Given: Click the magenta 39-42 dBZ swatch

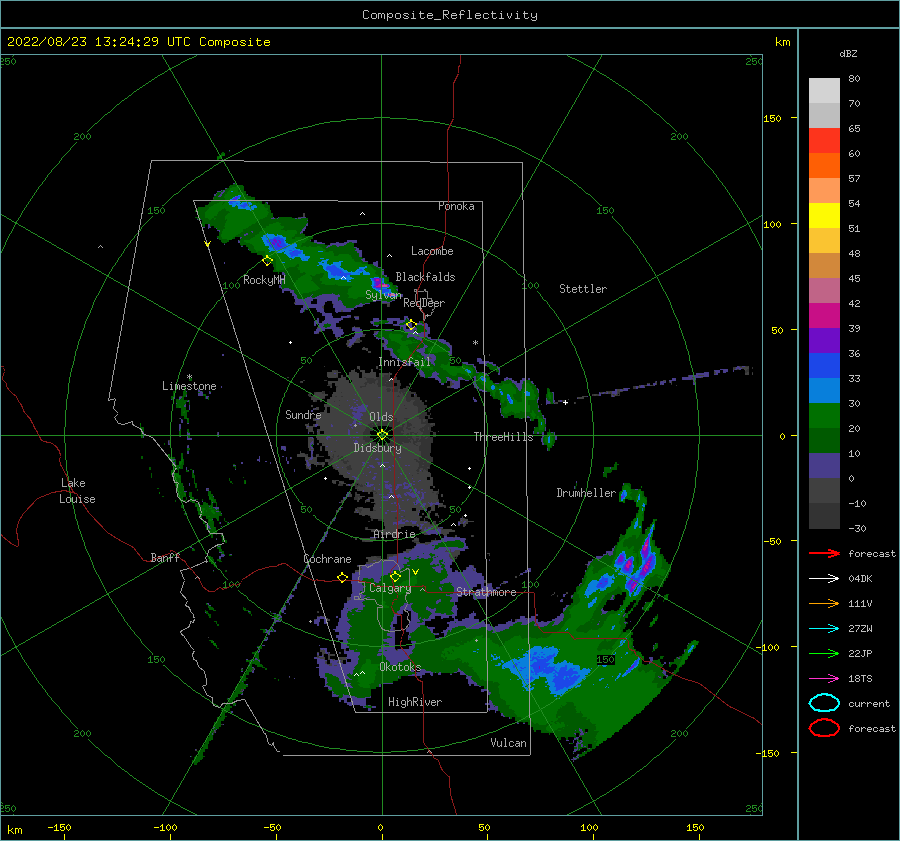Looking at the screenshot, I should pyautogui.click(x=824, y=316).
